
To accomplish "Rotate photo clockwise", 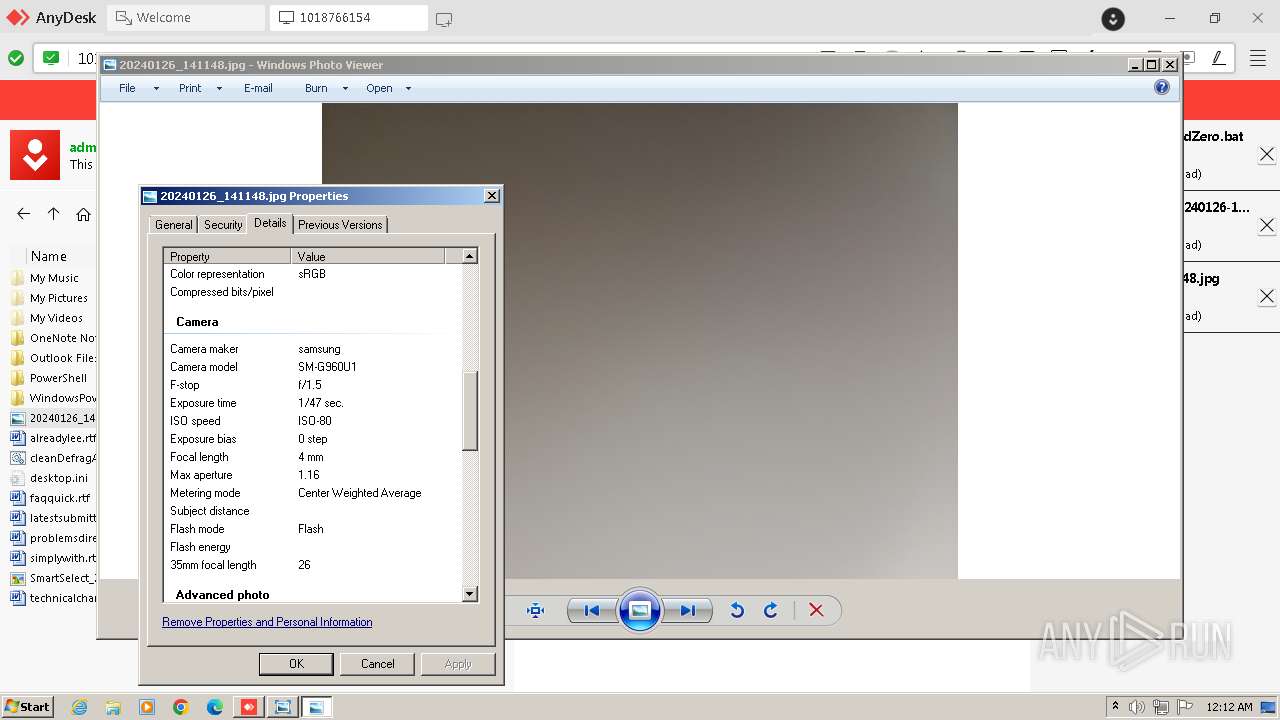I will 770,610.
